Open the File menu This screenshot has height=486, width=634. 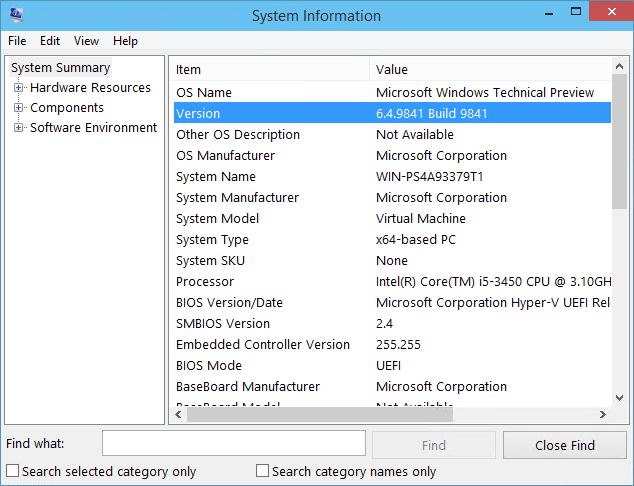tap(17, 41)
